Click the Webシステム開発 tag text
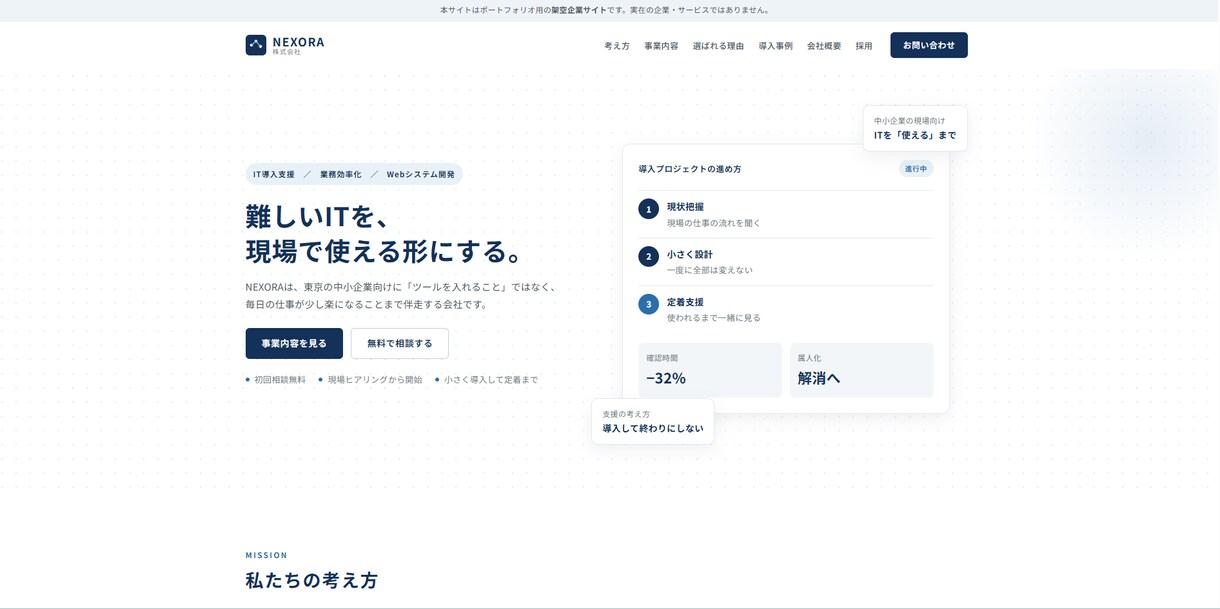The height and width of the screenshot is (609, 1220). (421, 174)
